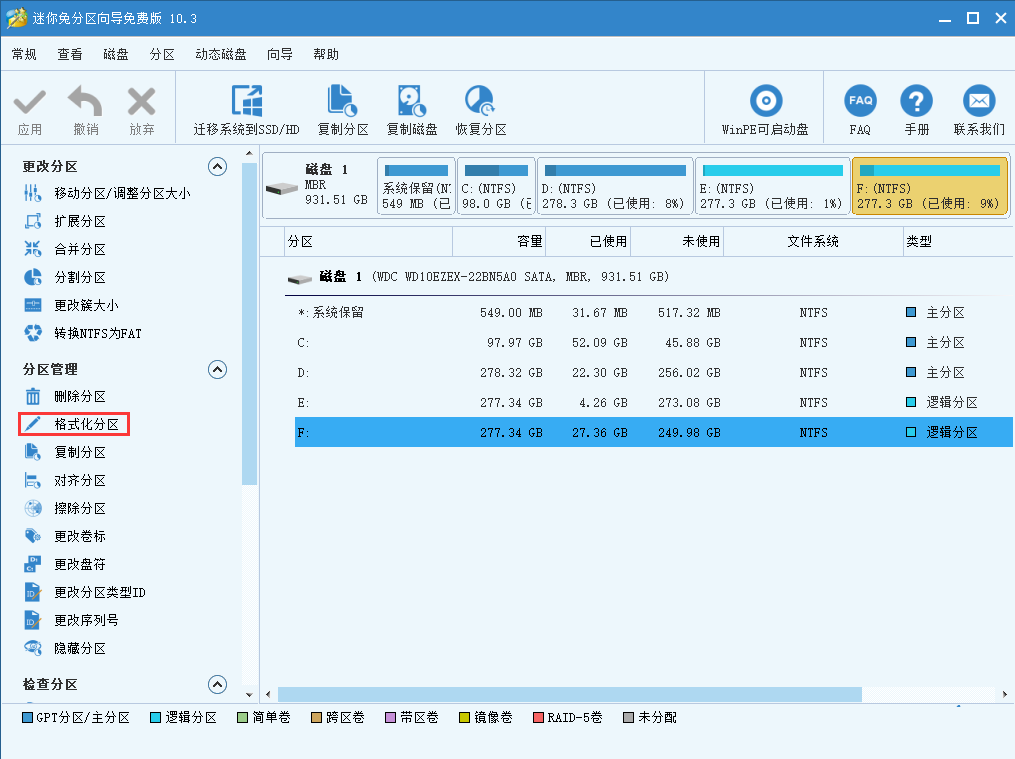Click the sidebar scroll up arrow

coord(249,153)
